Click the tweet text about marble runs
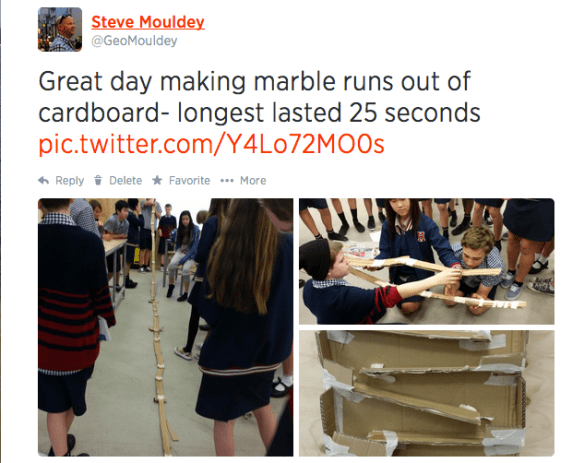584x463 pixels. click(x=259, y=97)
